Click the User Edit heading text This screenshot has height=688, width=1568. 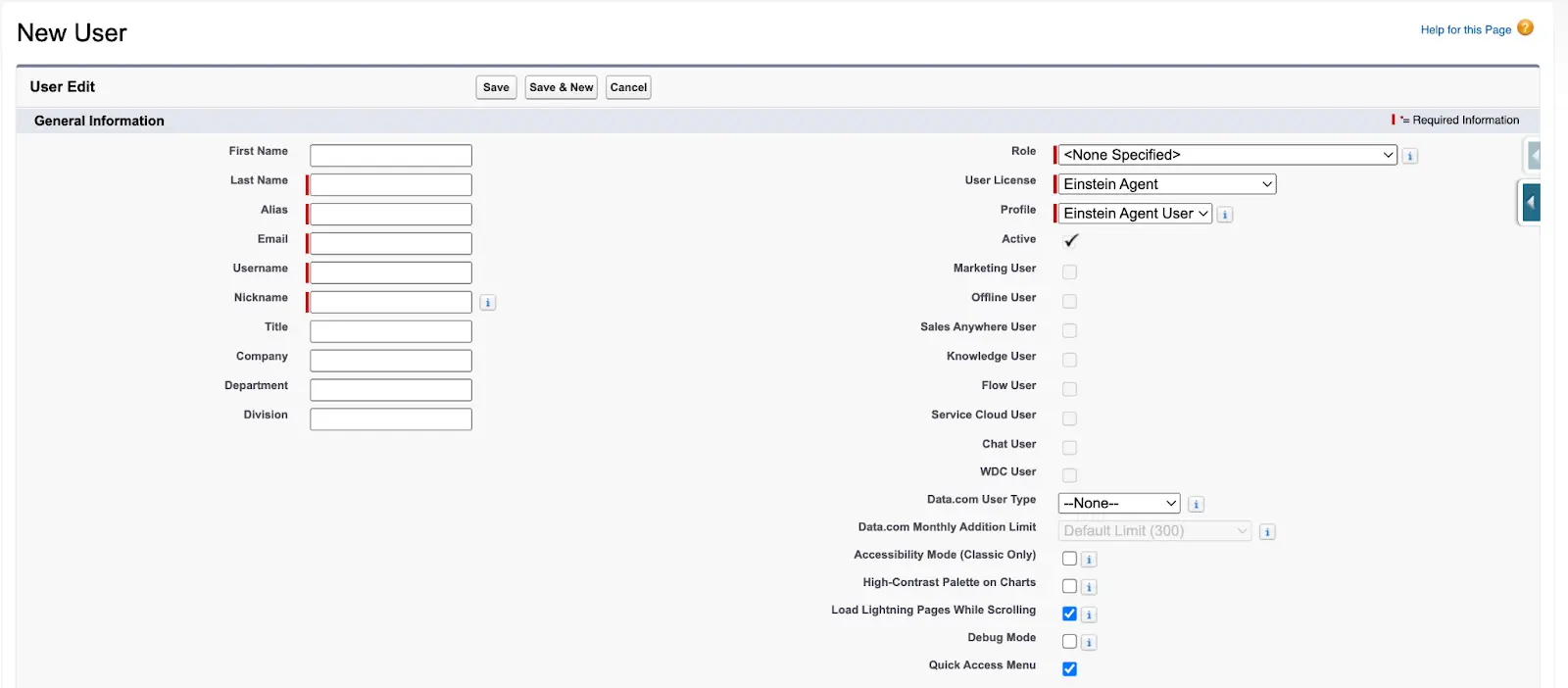tap(62, 86)
